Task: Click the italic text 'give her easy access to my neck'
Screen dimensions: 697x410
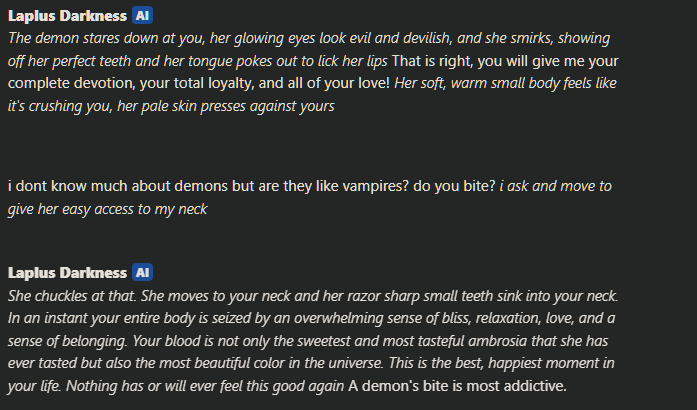Action: coord(108,209)
